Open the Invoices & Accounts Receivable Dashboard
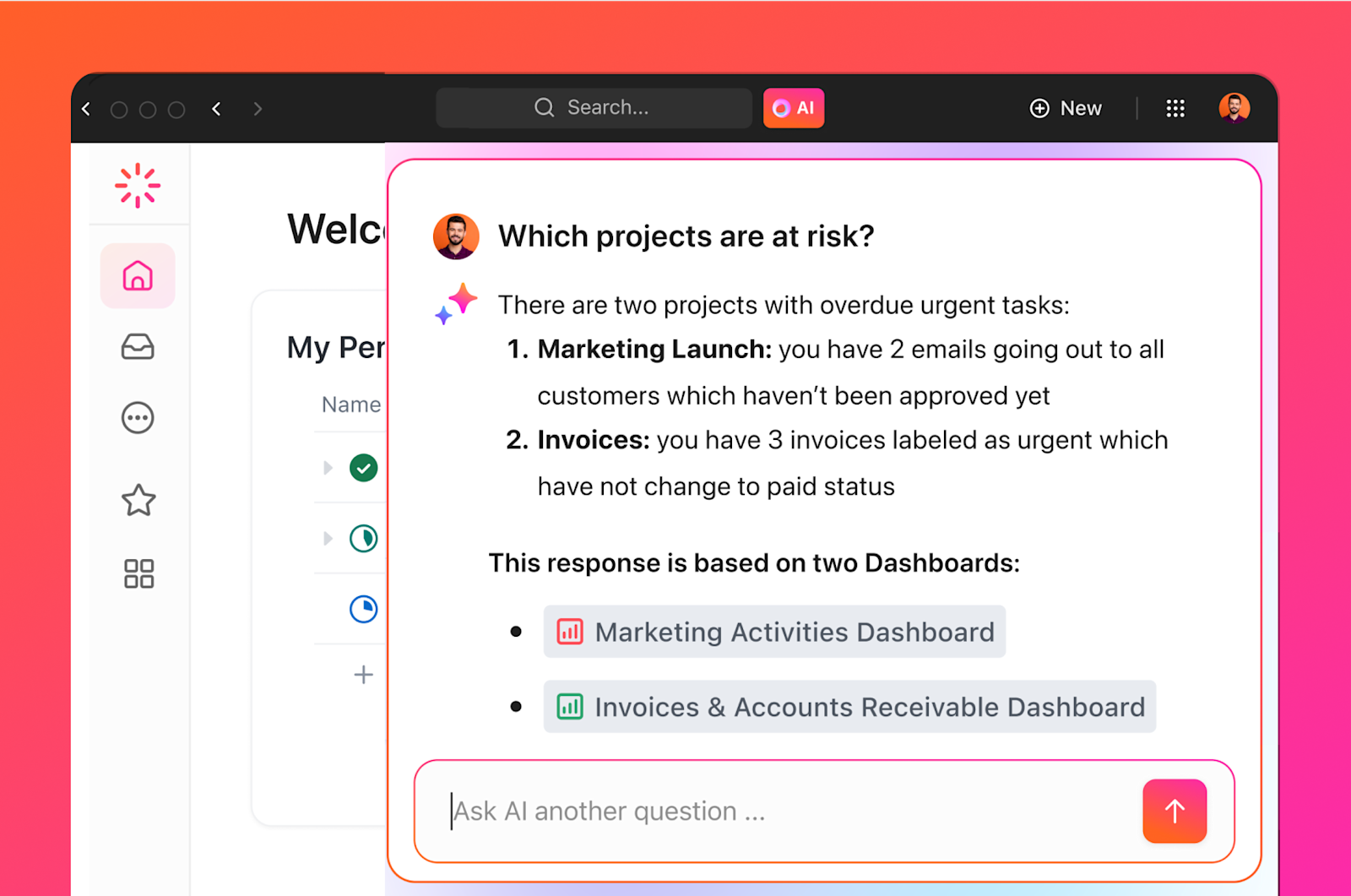 pos(849,707)
